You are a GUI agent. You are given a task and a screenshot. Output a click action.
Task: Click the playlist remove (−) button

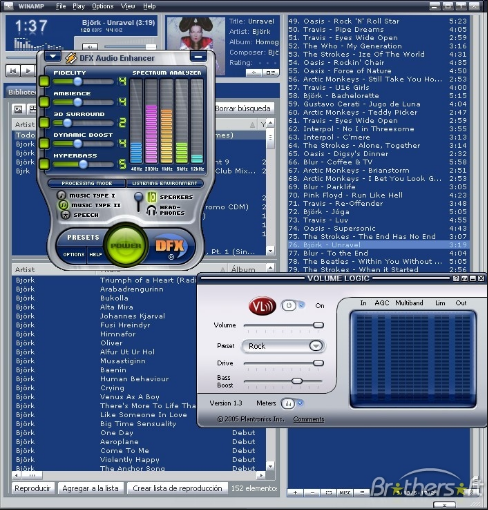point(312,493)
